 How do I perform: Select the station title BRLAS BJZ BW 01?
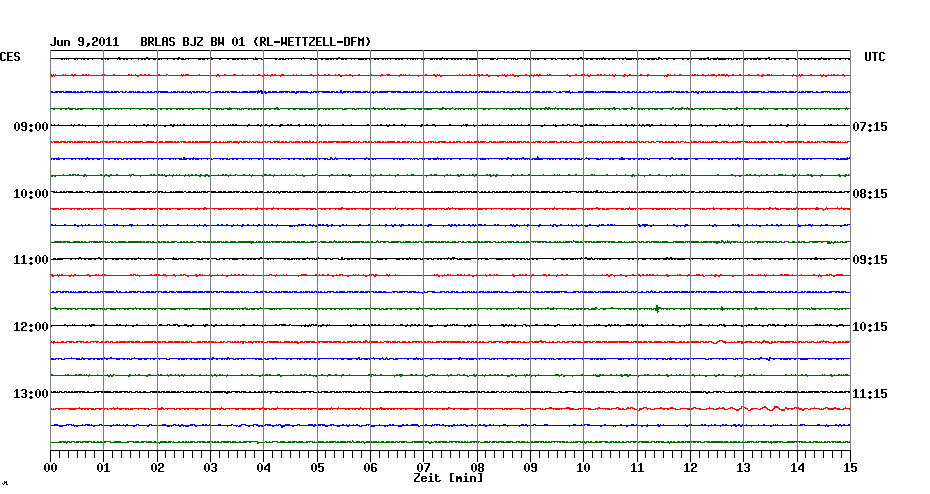pyautogui.click(x=194, y=42)
